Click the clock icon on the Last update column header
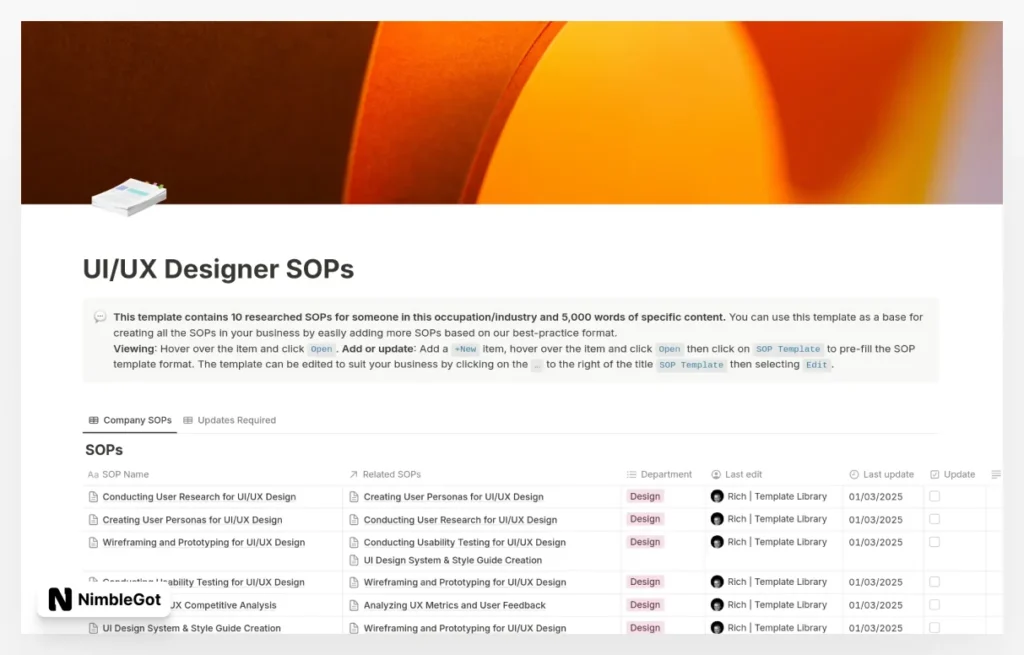The image size is (1024, 655). tap(853, 474)
